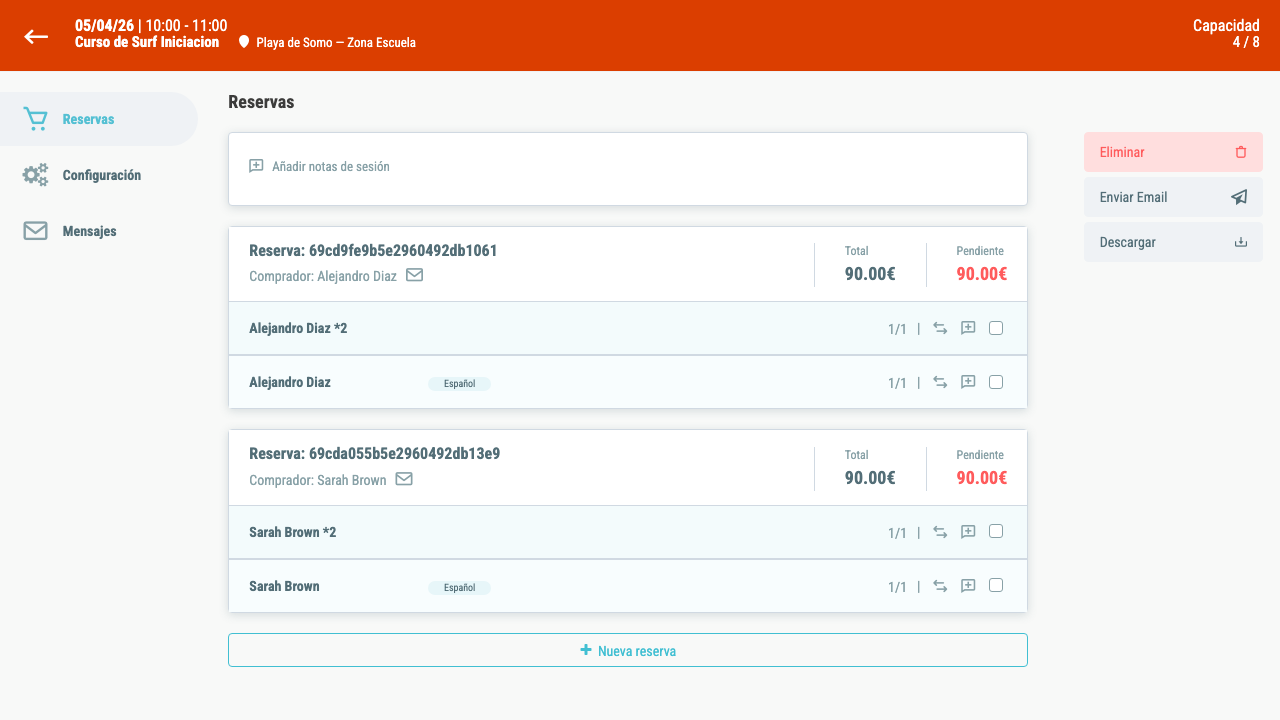Select checkbox for Sarah Brown Español row
Image resolution: width=1280 pixels, height=720 pixels.
[x=996, y=586]
